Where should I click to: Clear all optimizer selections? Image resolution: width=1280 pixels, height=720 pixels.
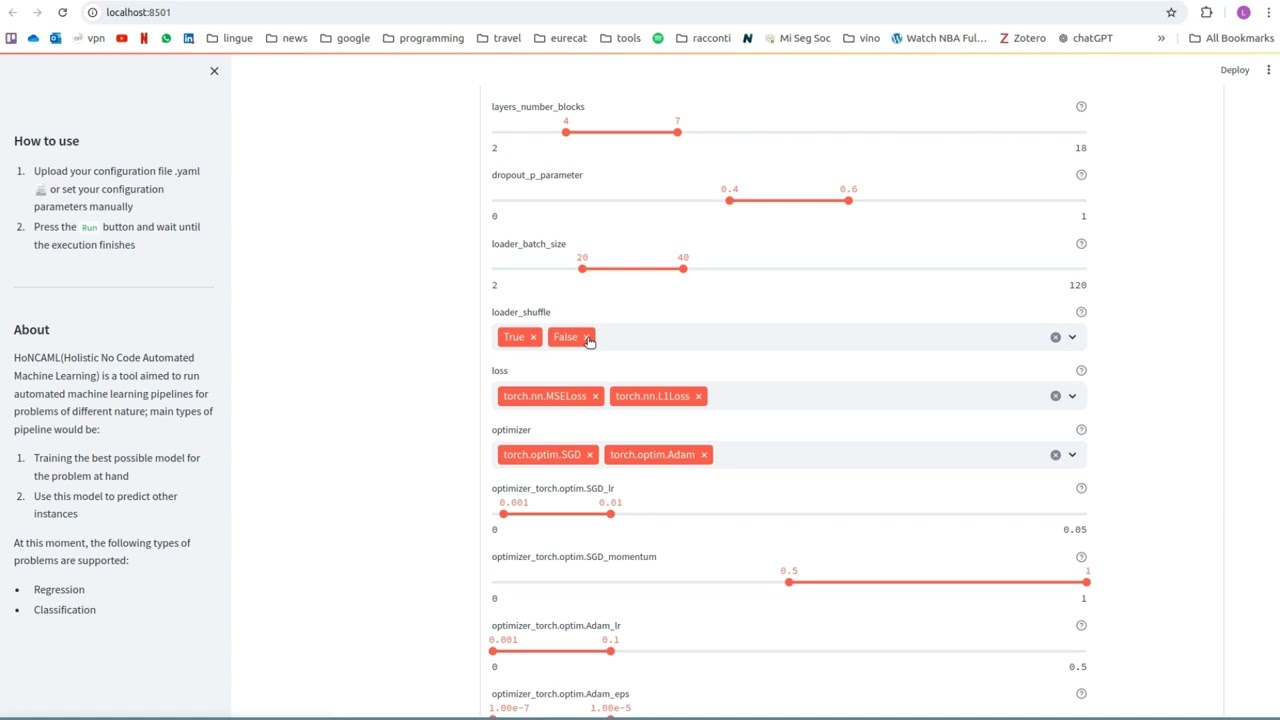click(1055, 455)
